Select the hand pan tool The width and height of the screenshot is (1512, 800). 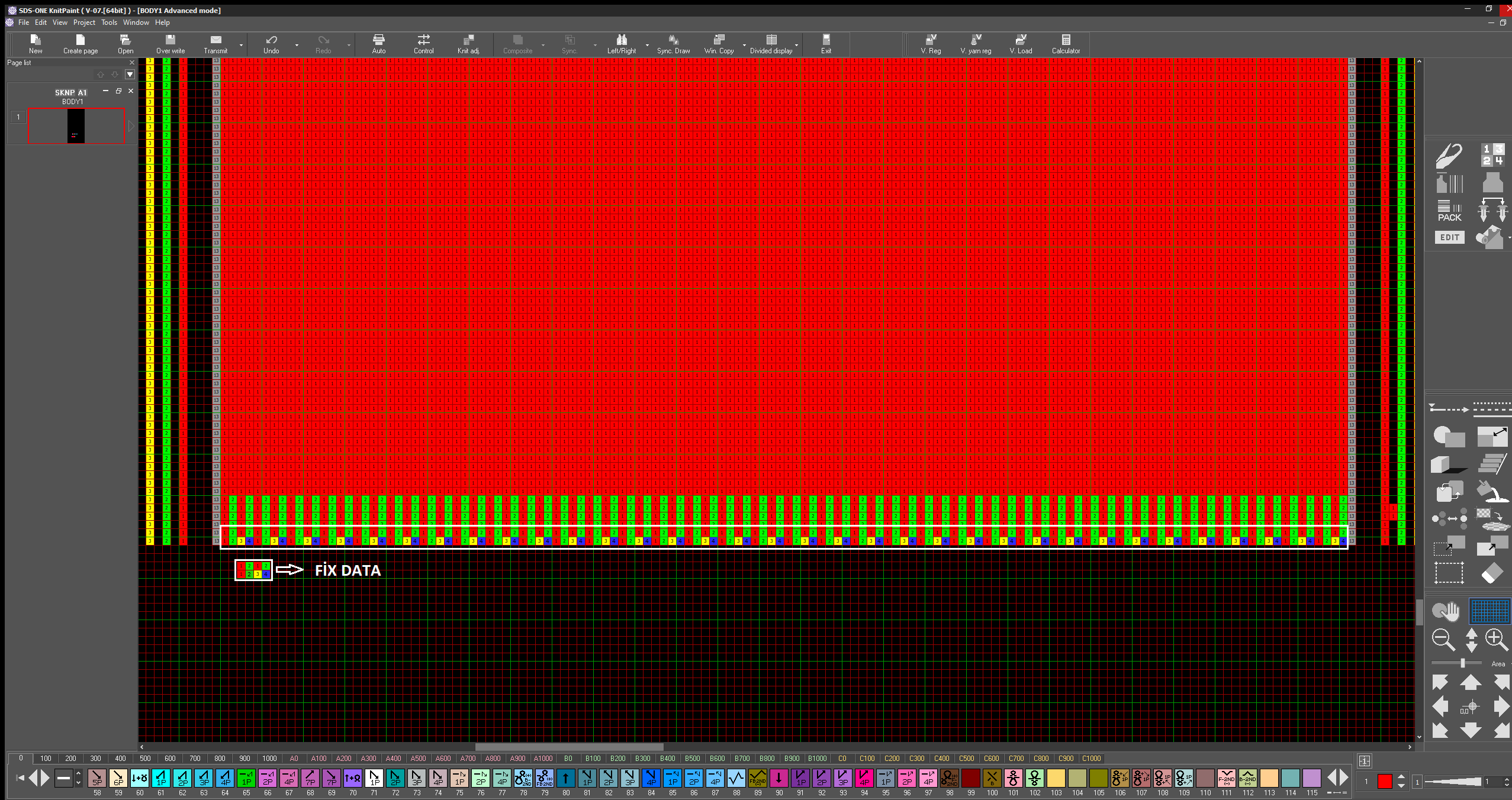(x=1446, y=611)
